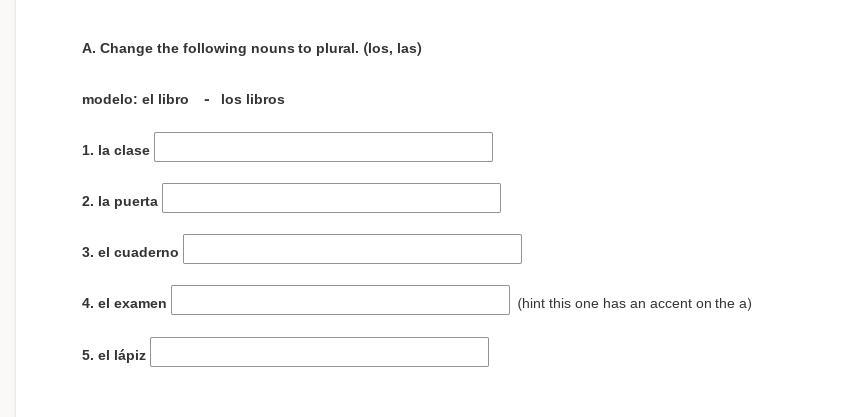Click the gray left margin strip
Viewport: 846px width, 417px height.
pos(8,208)
